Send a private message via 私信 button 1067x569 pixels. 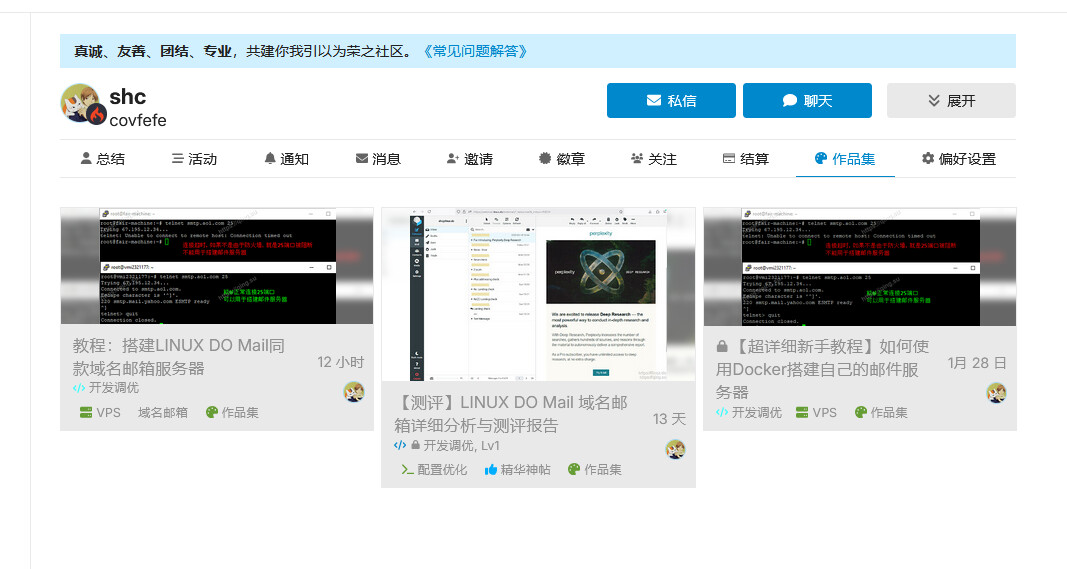[x=671, y=101]
